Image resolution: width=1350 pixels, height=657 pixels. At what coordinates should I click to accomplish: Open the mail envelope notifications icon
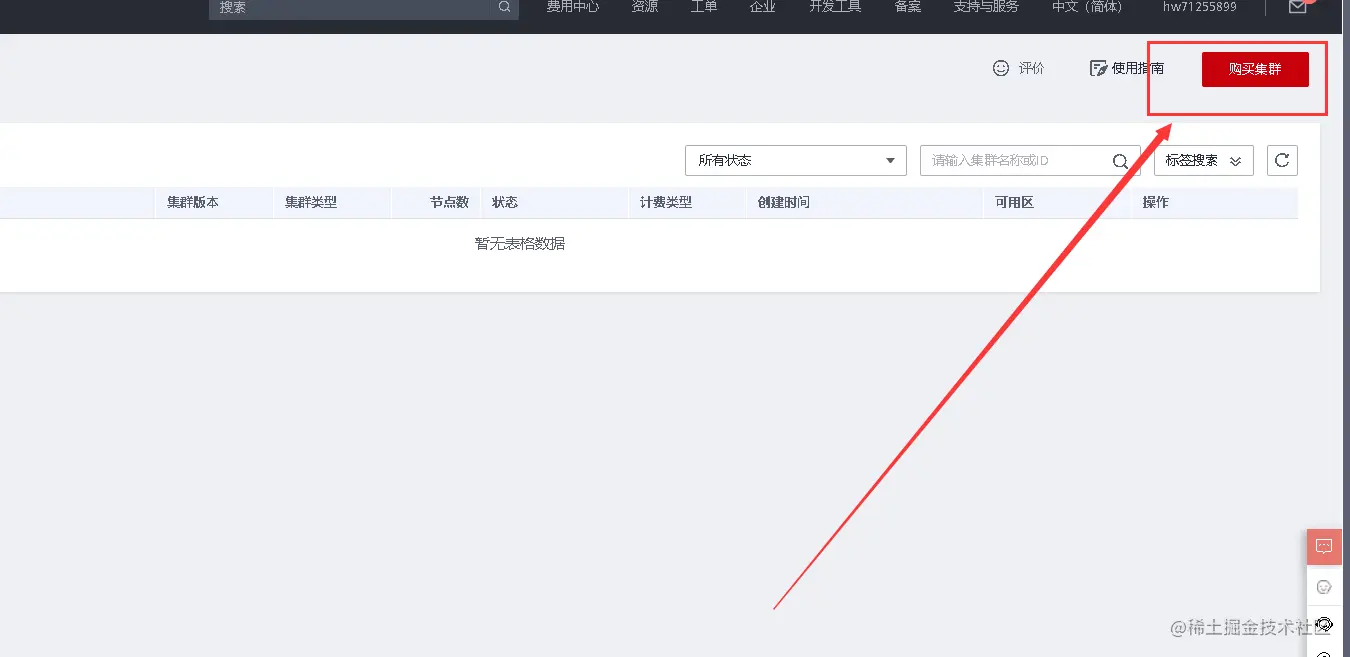[x=1297, y=7]
